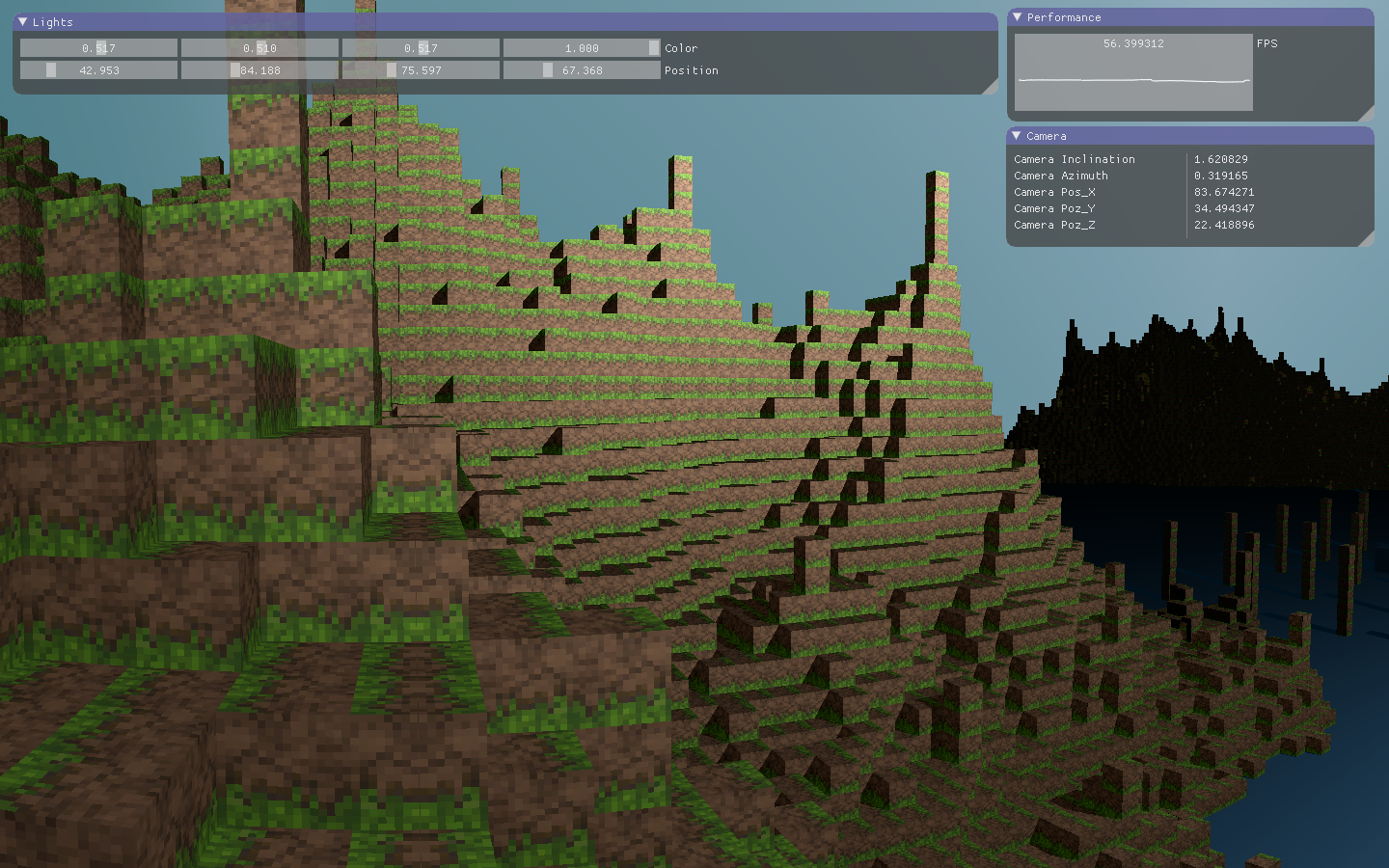
Task: Click the resize grip of Lights window
Action: [x=990, y=87]
